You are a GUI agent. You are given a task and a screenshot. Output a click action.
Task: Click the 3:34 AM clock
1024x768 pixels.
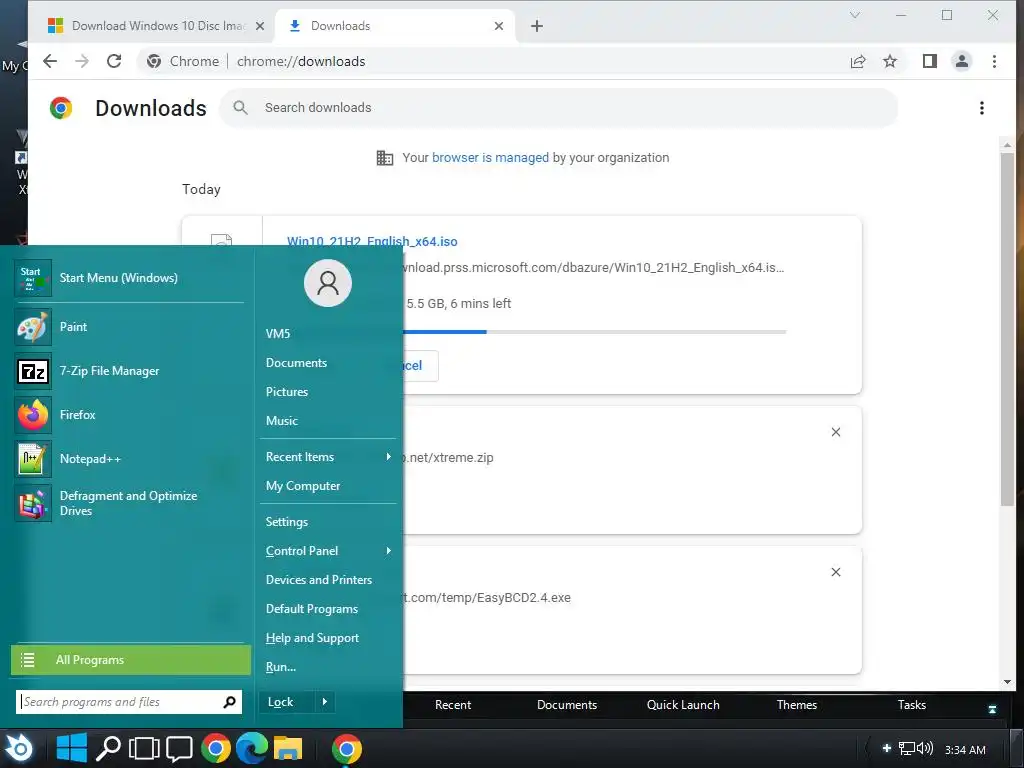pos(965,750)
